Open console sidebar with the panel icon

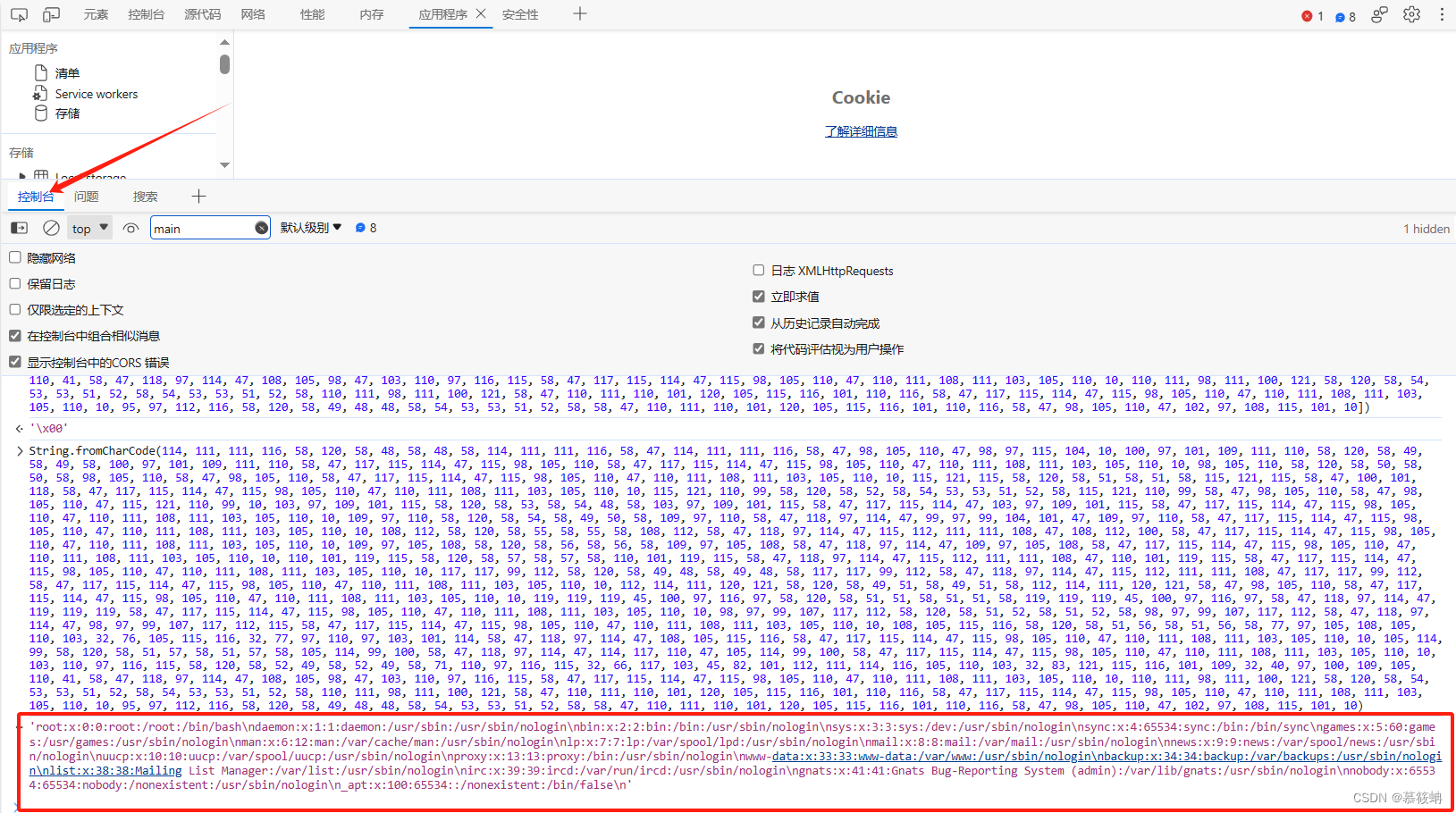(19, 227)
